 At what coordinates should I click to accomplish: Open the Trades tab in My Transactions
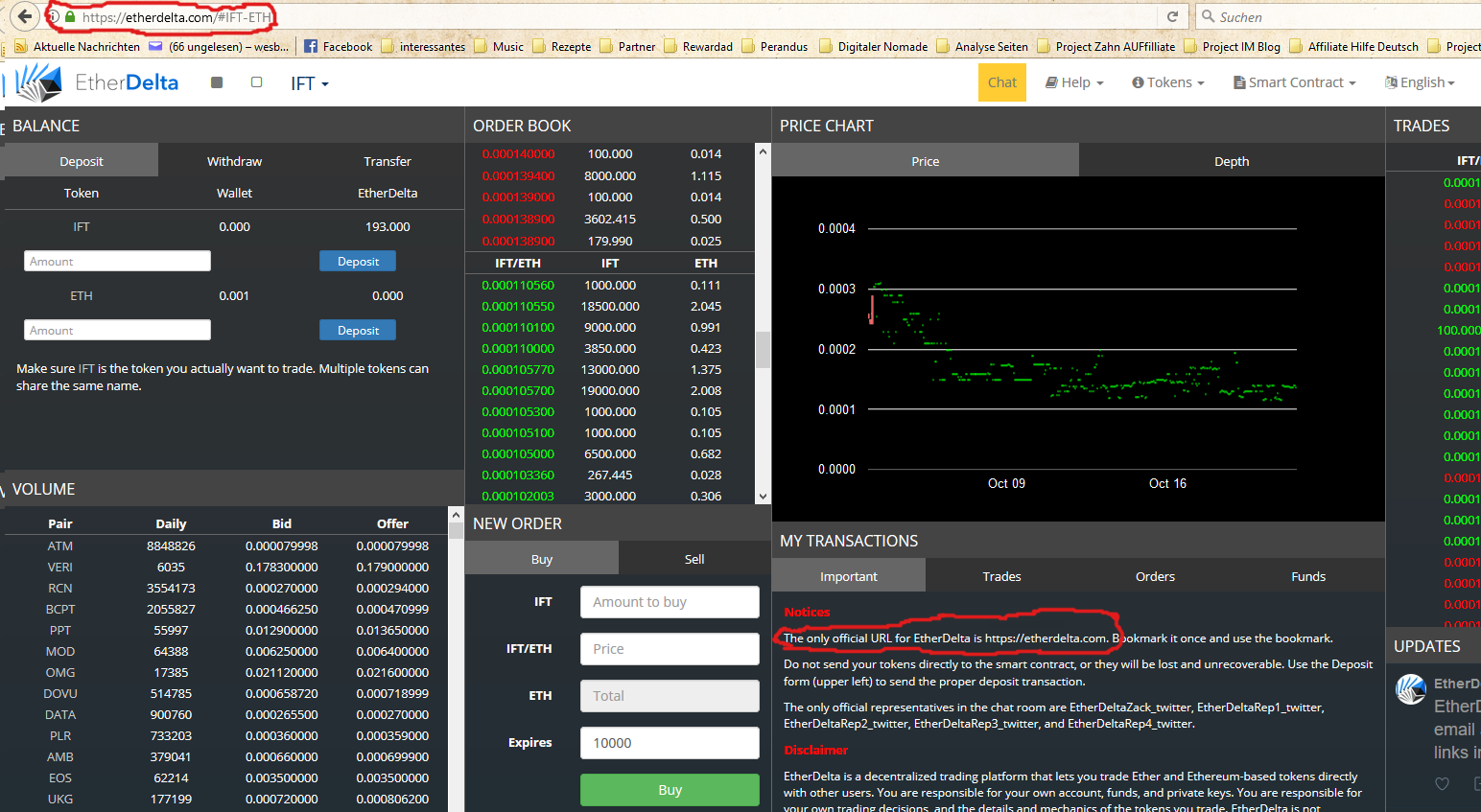1001,576
